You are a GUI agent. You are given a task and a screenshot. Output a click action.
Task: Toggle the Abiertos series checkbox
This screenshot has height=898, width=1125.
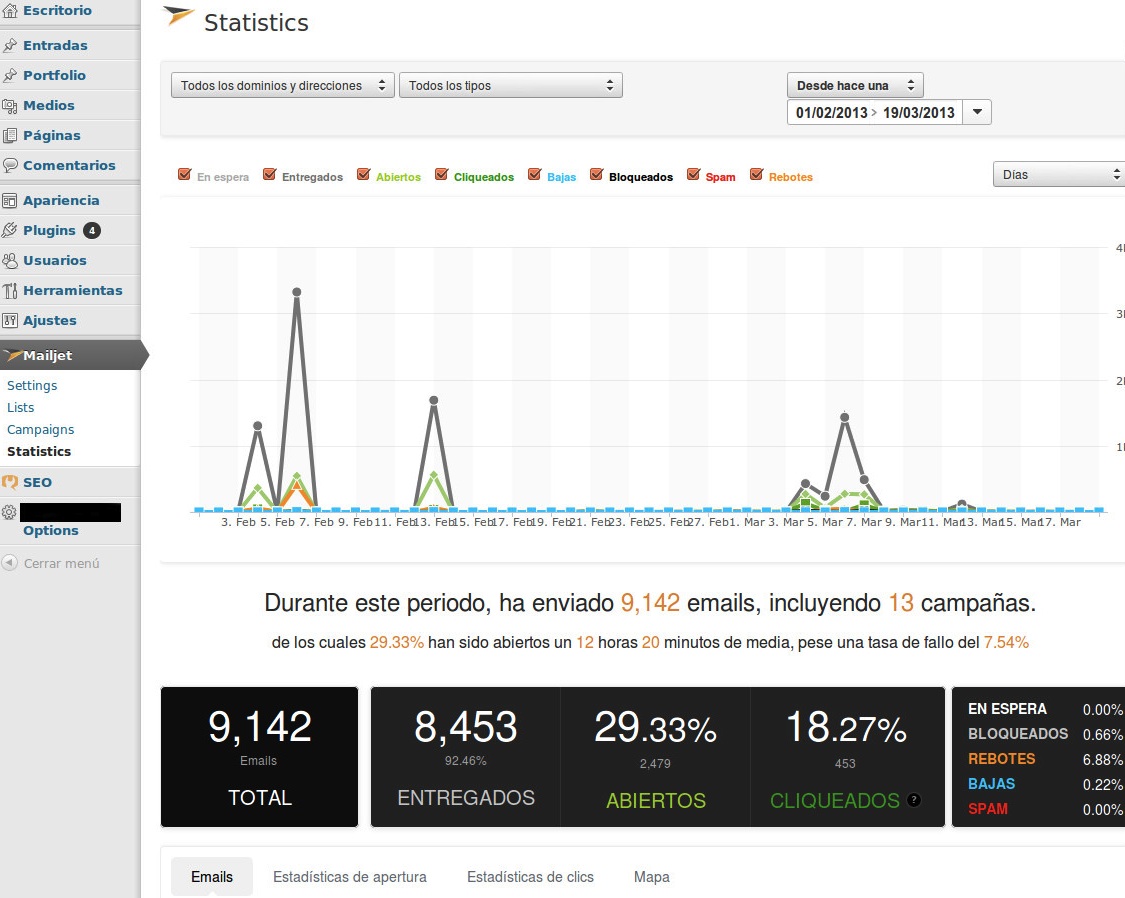click(x=363, y=175)
